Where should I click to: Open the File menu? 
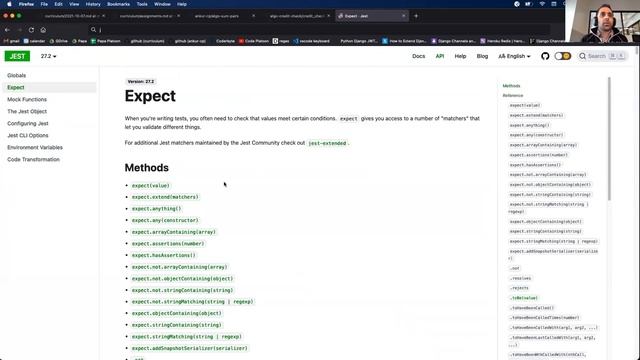(x=44, y=4)
